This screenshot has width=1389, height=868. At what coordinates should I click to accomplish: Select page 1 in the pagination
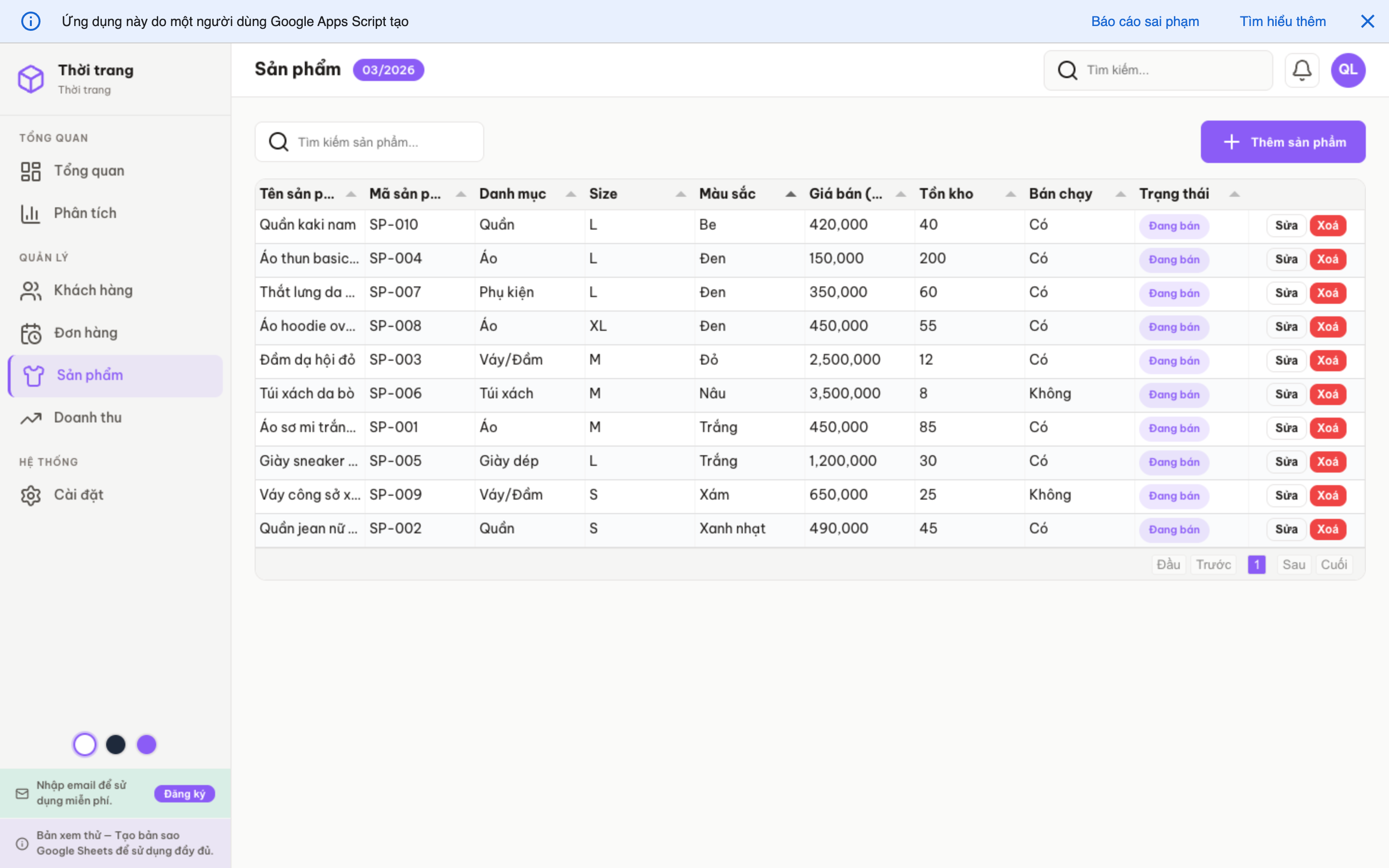pyautogui.click(x=1257, y=564)
